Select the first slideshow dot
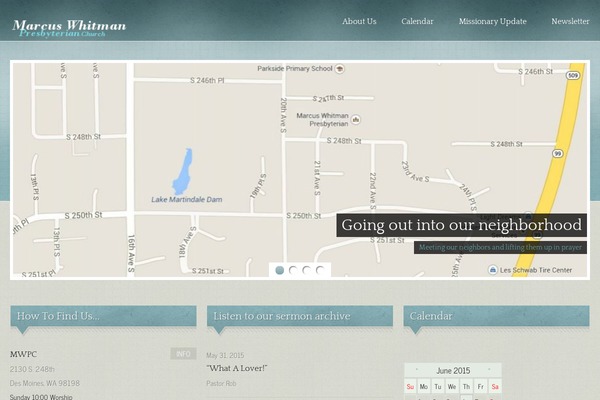The width and height of the screenshot is (600, 400). [x=280, y=270]
